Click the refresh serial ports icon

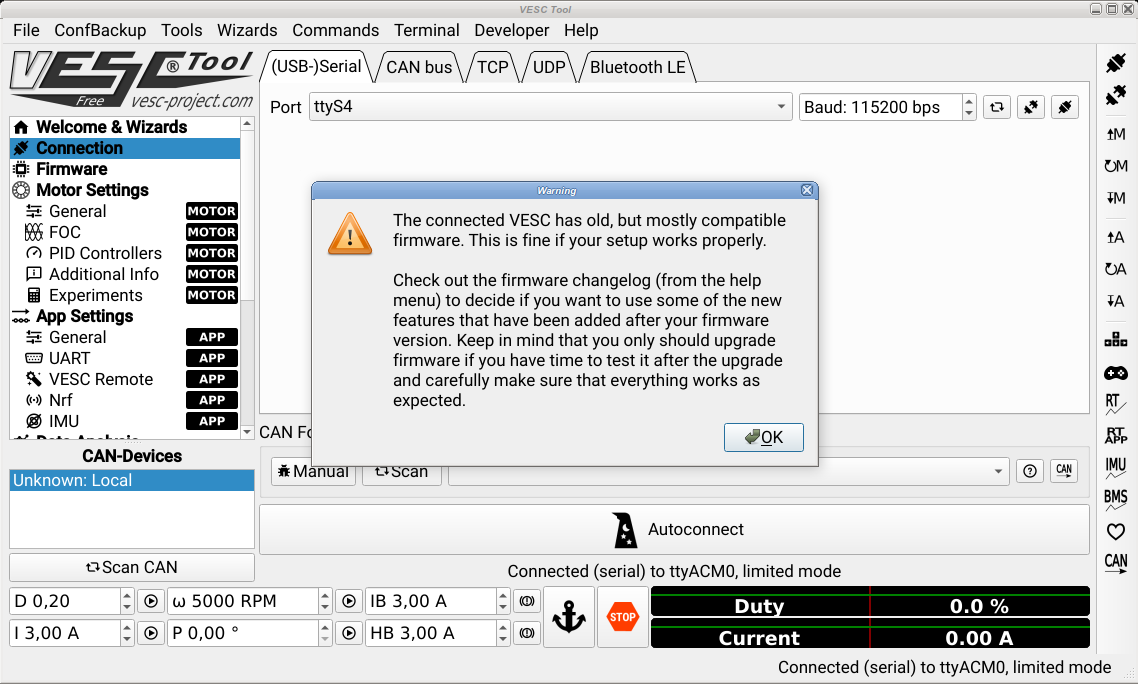(997, 107)
